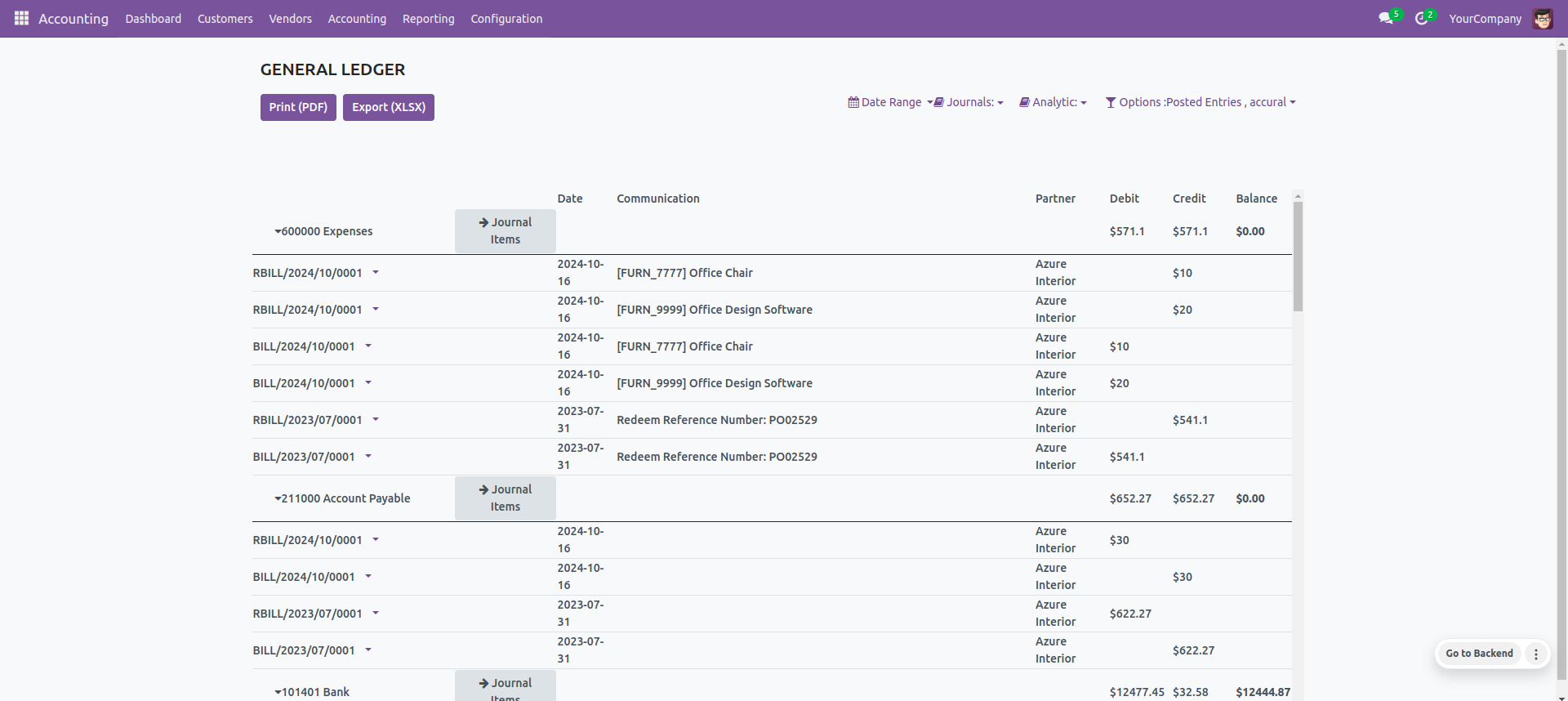Click the Analytic book icon

pyautogui.click(x=1024, y=102)
